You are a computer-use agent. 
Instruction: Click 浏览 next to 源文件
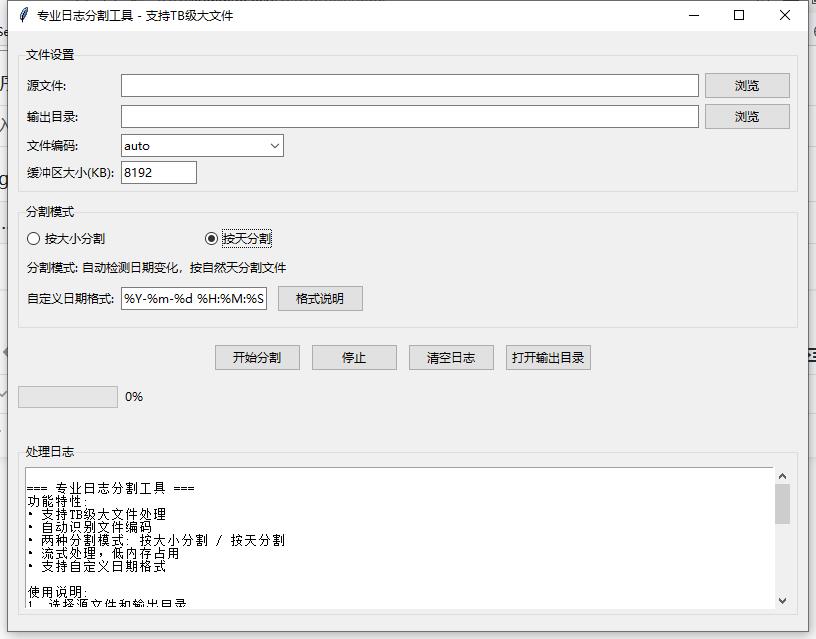[x=746, y=85]
